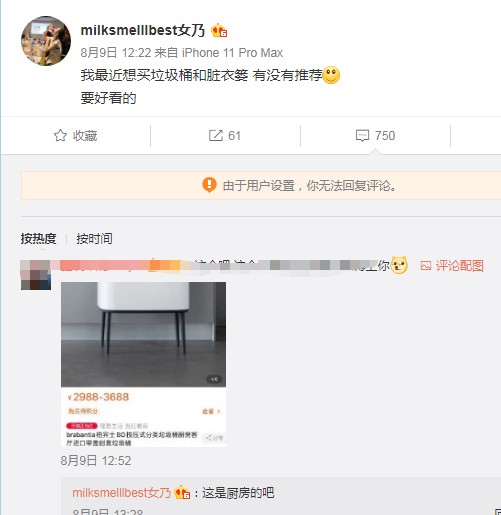Open the milksmelllbest user avatar photo
Viewport: 501px width, 515px height.
[x=46, y=41]
